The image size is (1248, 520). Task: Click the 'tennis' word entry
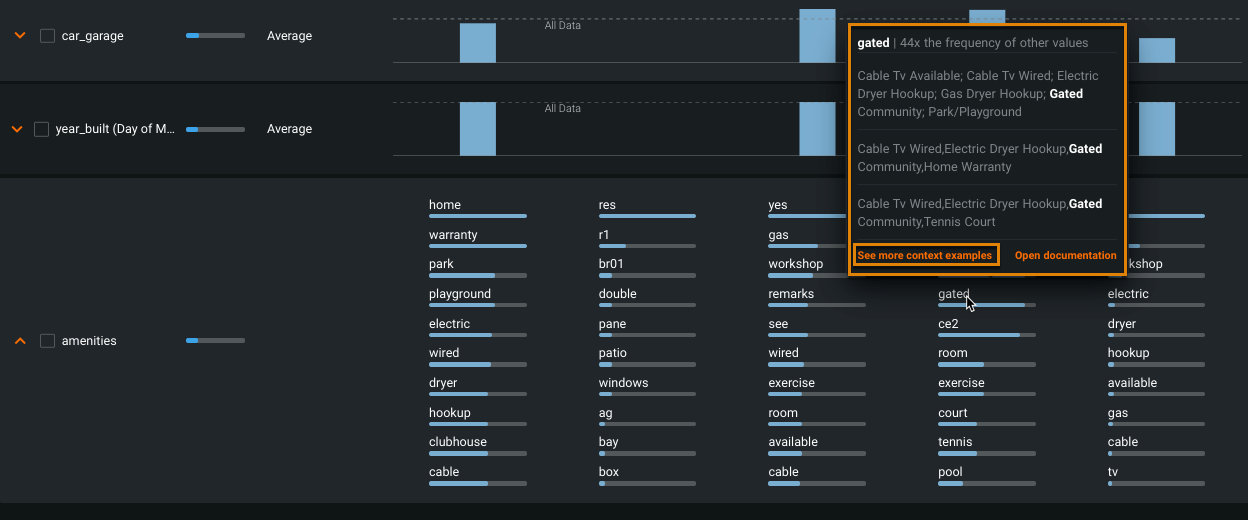[955, 442]
